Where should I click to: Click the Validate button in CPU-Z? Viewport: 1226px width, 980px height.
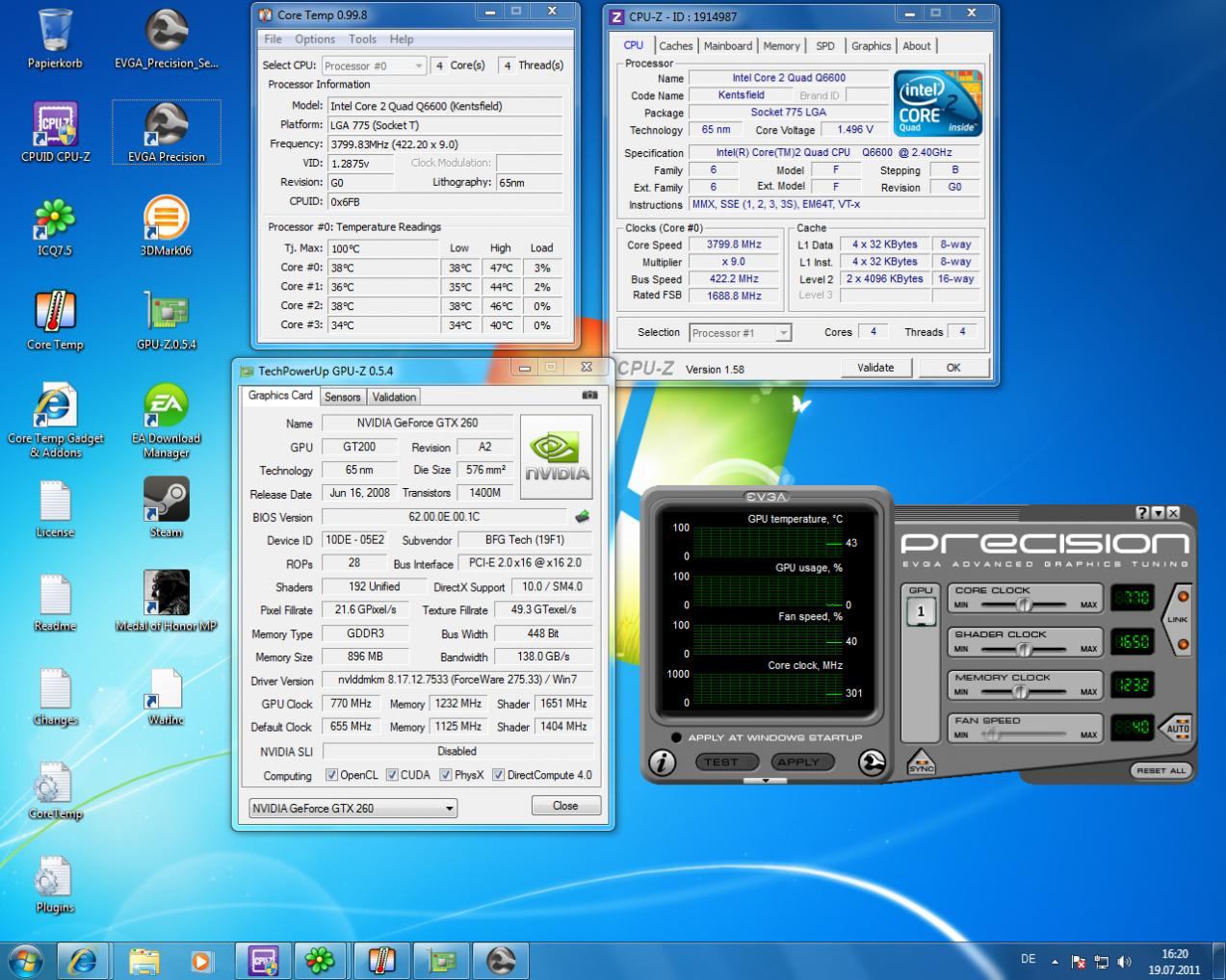874,368
